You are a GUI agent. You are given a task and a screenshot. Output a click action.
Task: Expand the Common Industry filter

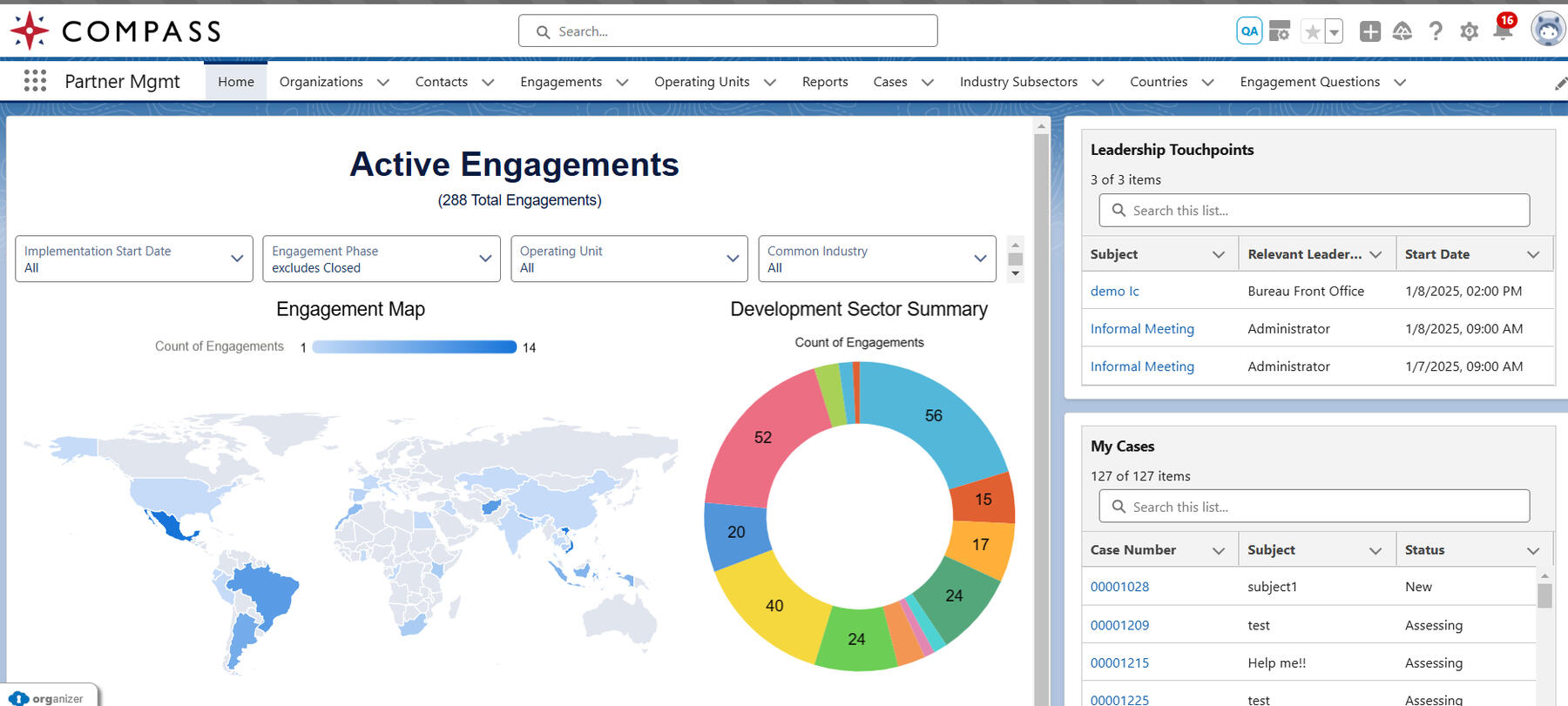(x=876, y=259)
